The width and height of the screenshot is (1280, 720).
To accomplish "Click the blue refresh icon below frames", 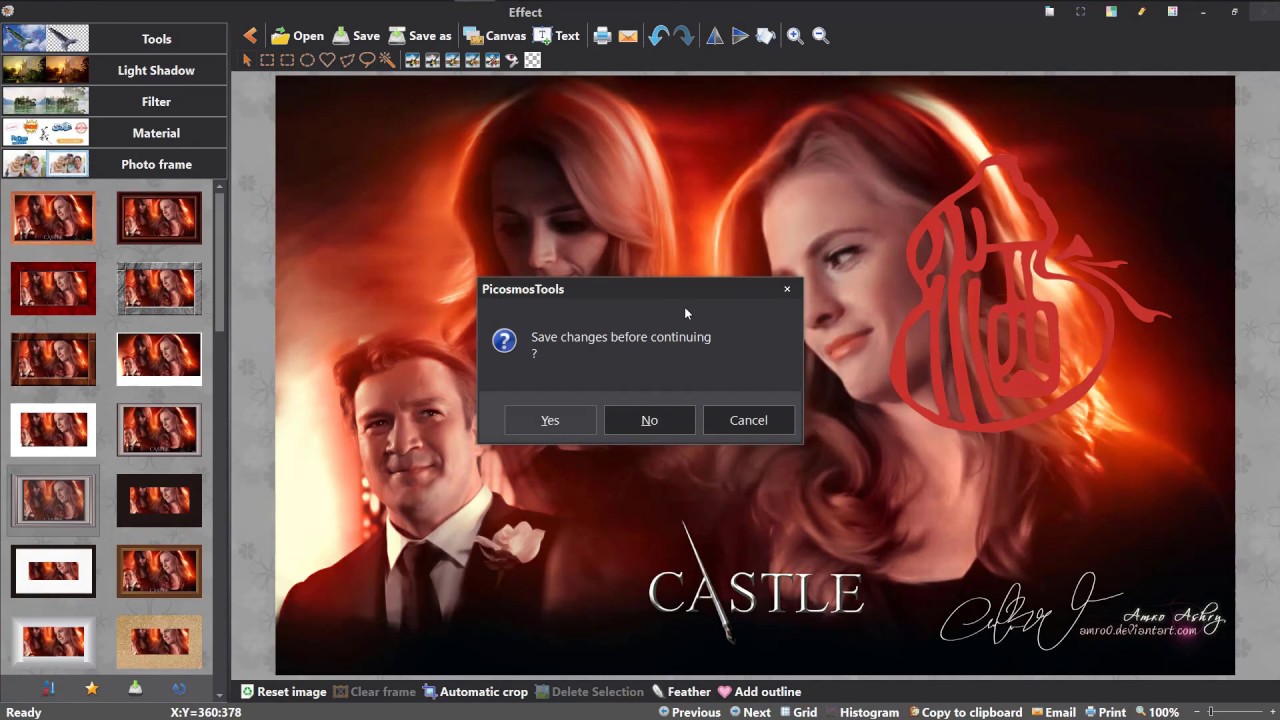I will (178, 688).
